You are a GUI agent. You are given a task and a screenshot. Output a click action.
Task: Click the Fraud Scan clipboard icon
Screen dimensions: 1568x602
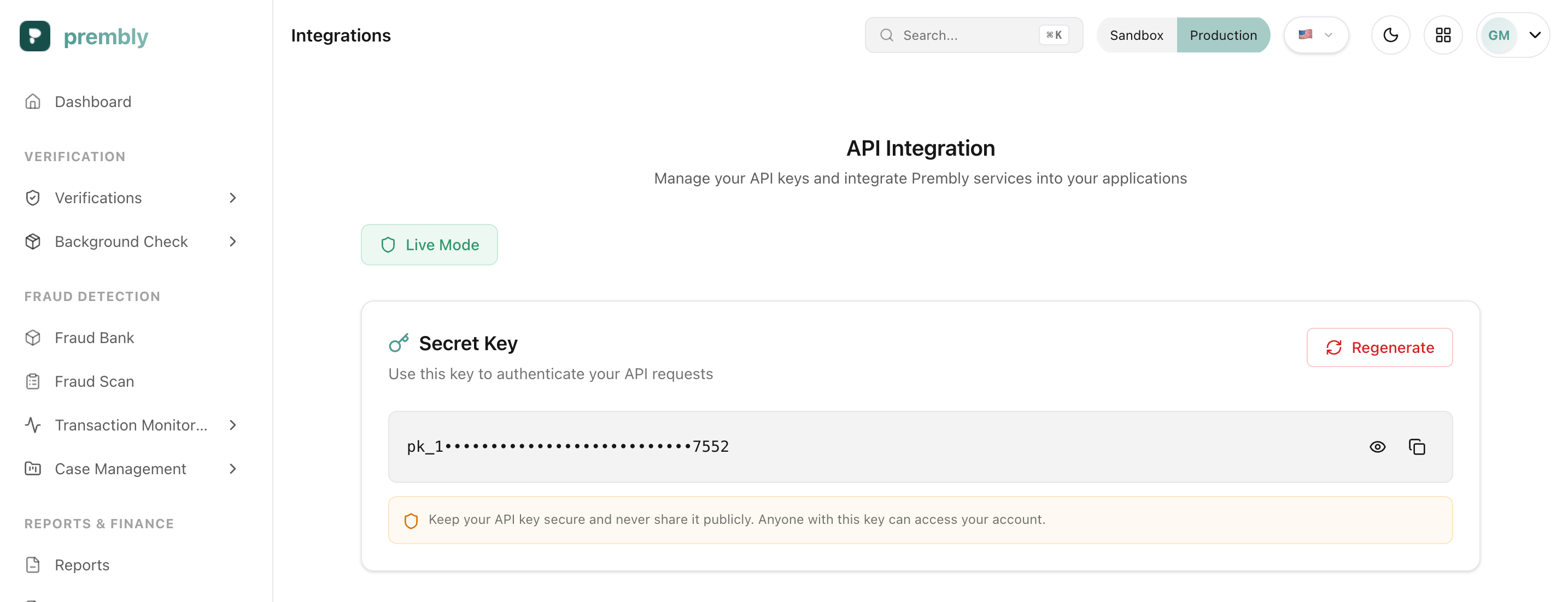[33, 381]
